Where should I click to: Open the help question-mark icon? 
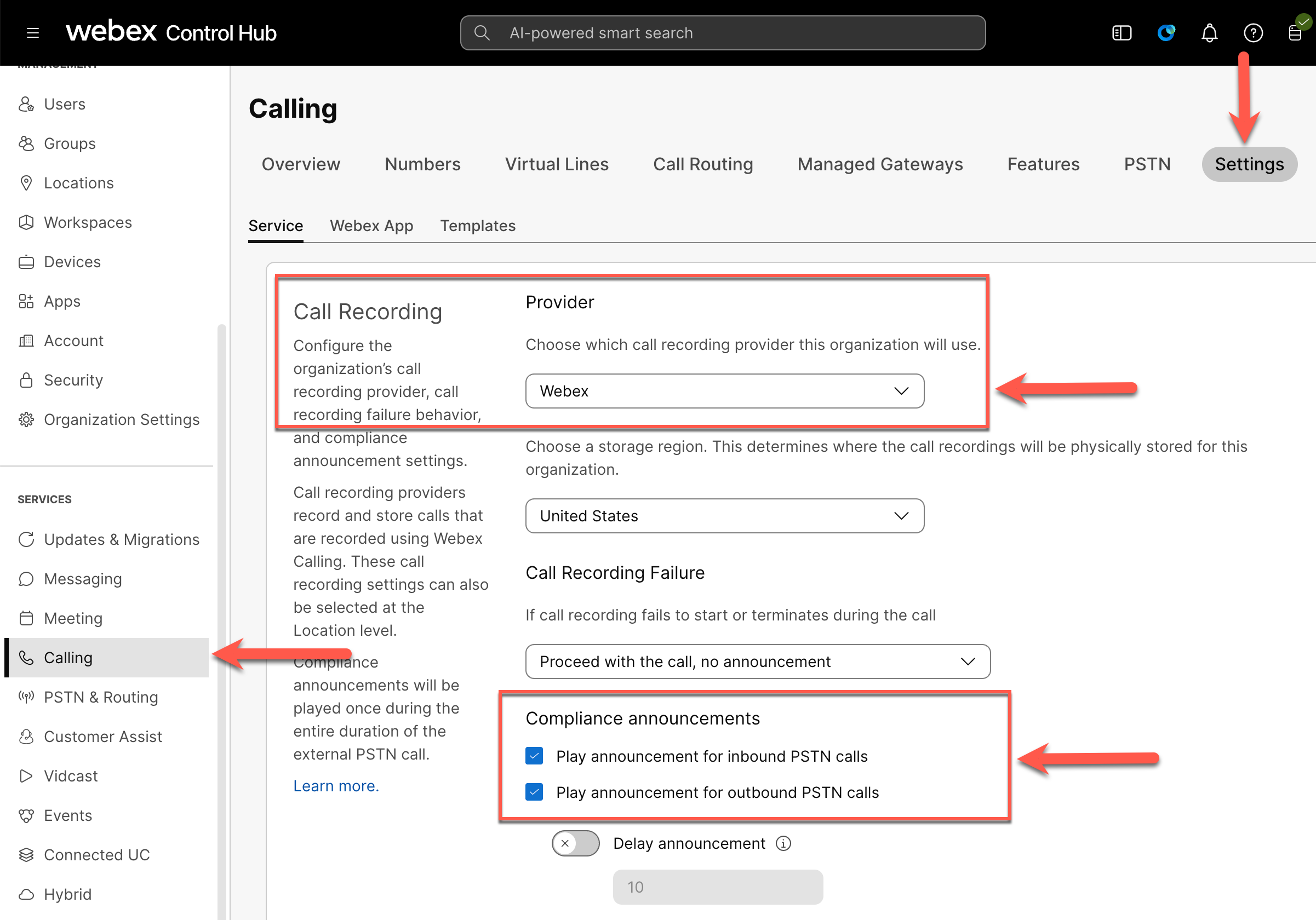[x=1254, y=33]
